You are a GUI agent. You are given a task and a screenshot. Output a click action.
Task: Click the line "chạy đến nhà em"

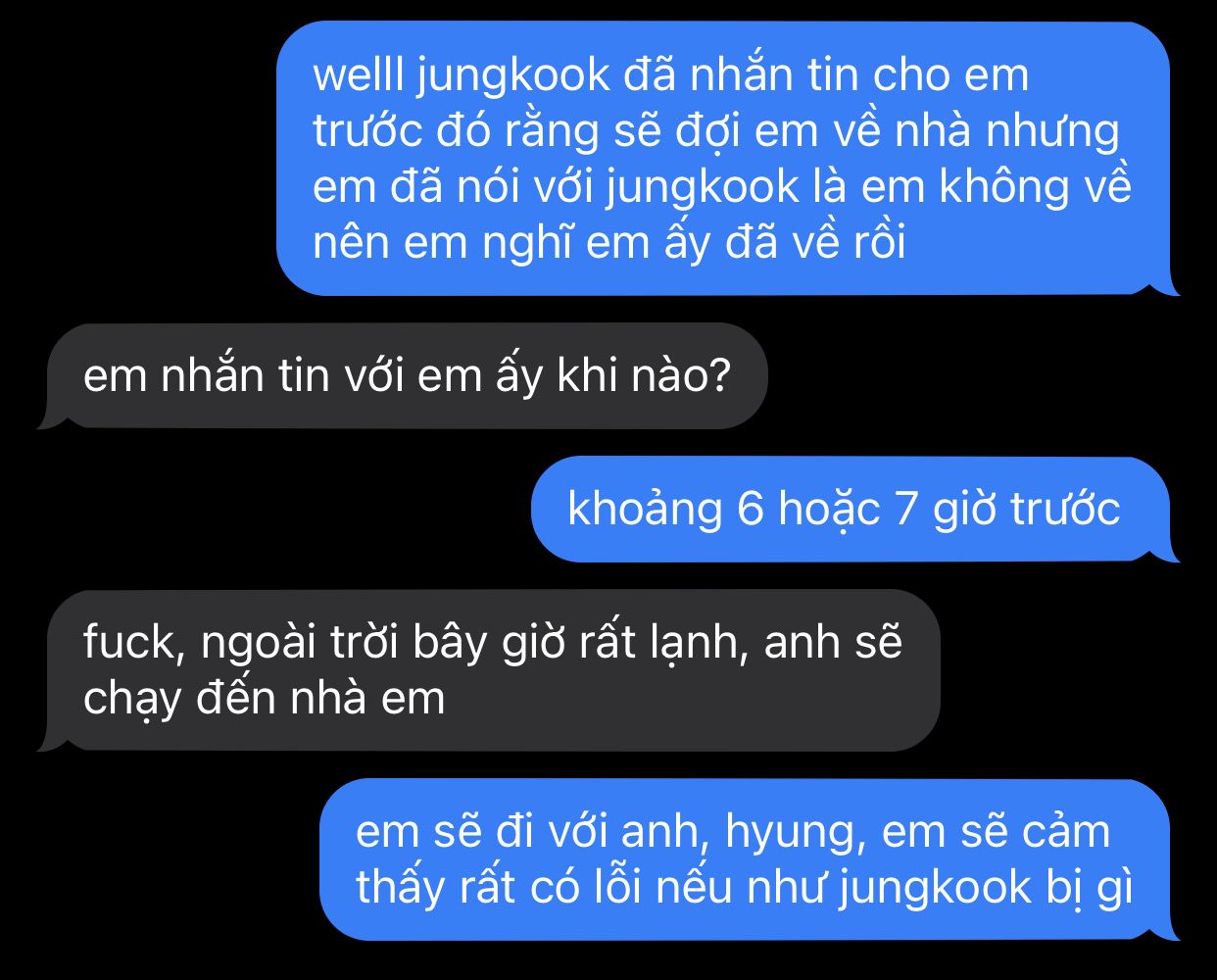coord(265,699)
